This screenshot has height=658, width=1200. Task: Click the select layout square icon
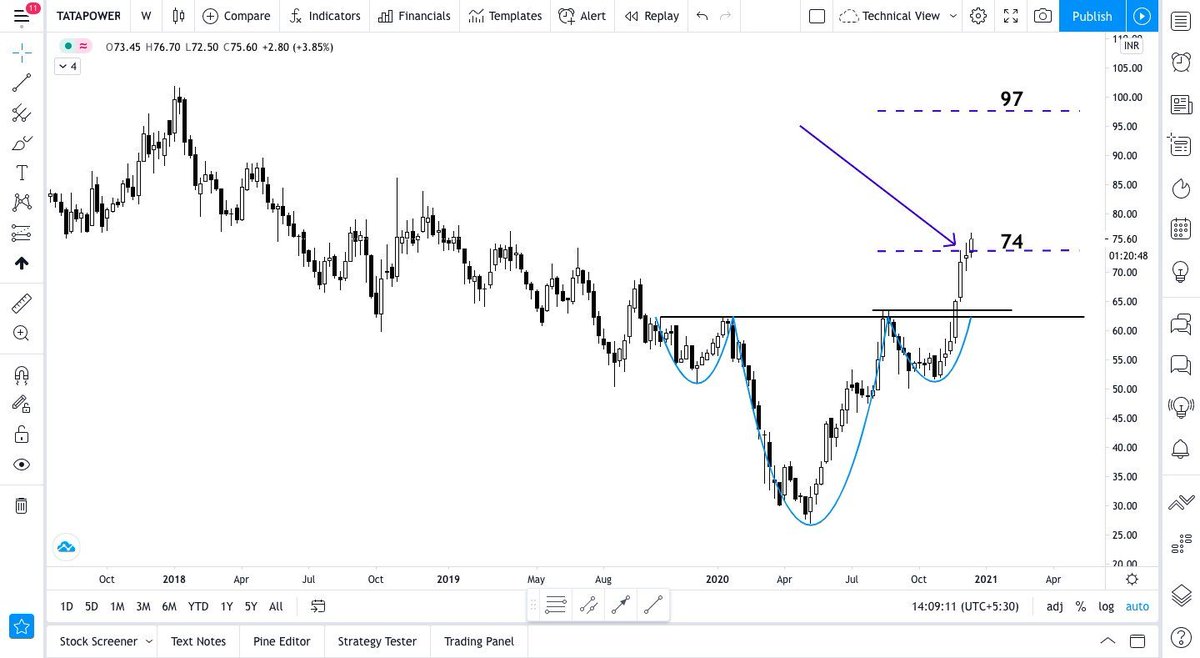pyautogui.click(x=817, y=16)
